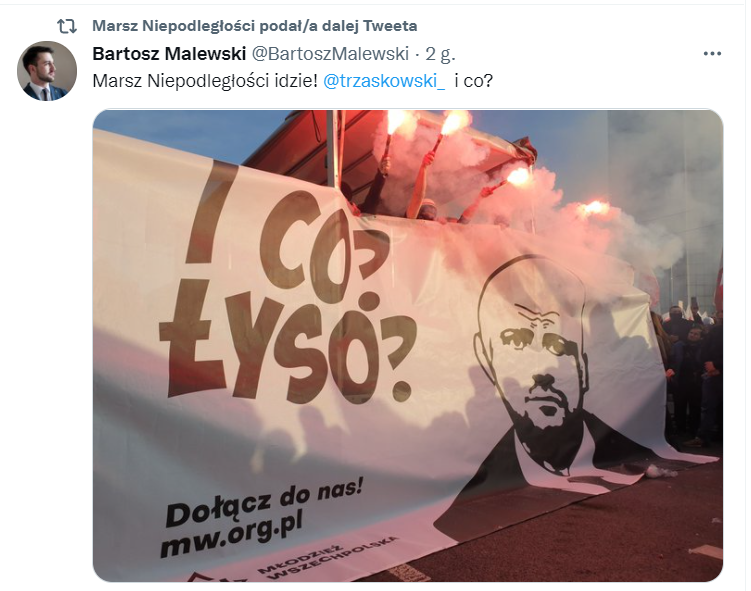Viewport: 751px width, 591px height.
Task: Click the 'Dołącz do nas!' text in photo
Action: (x=264, y=502)
